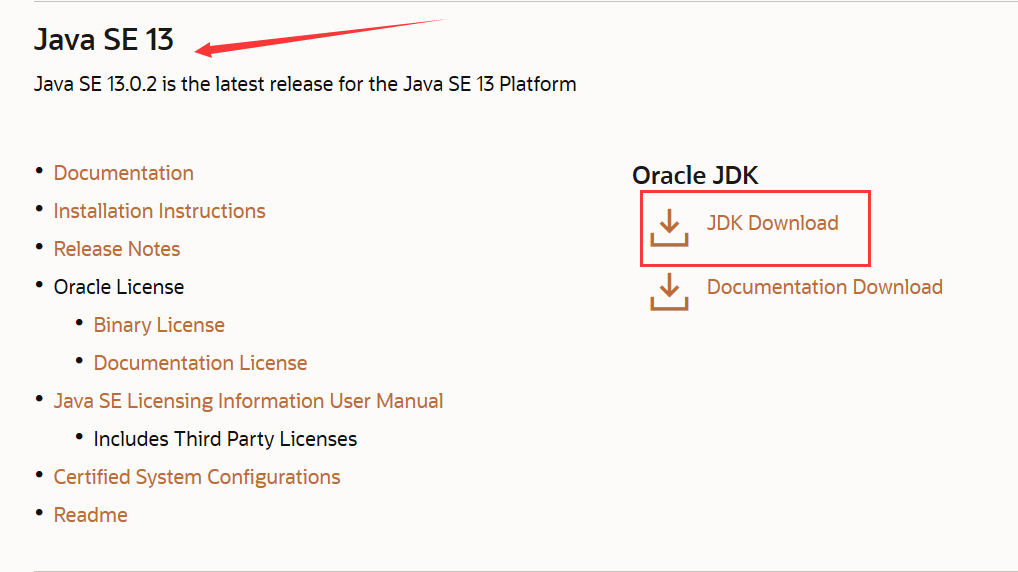
Task: Open the Documentation License link
Action: (200, 363)
